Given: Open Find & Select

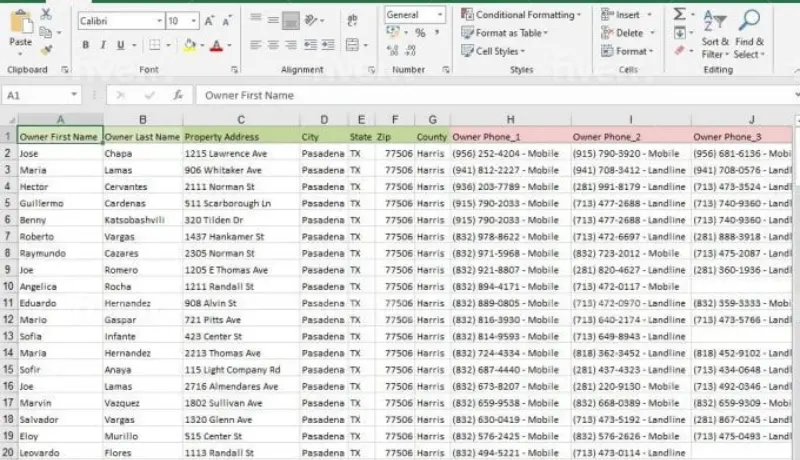Looking at the screenshot, I should coord(749,34).
